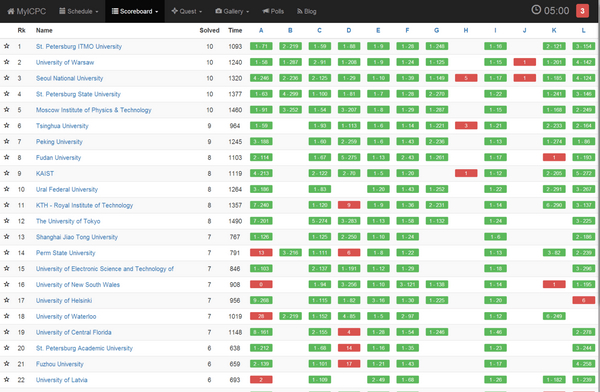The height and width of the screenshot is (392, 600).
Task: Open Seoul National University team link
Action: [x=69, y=78]
